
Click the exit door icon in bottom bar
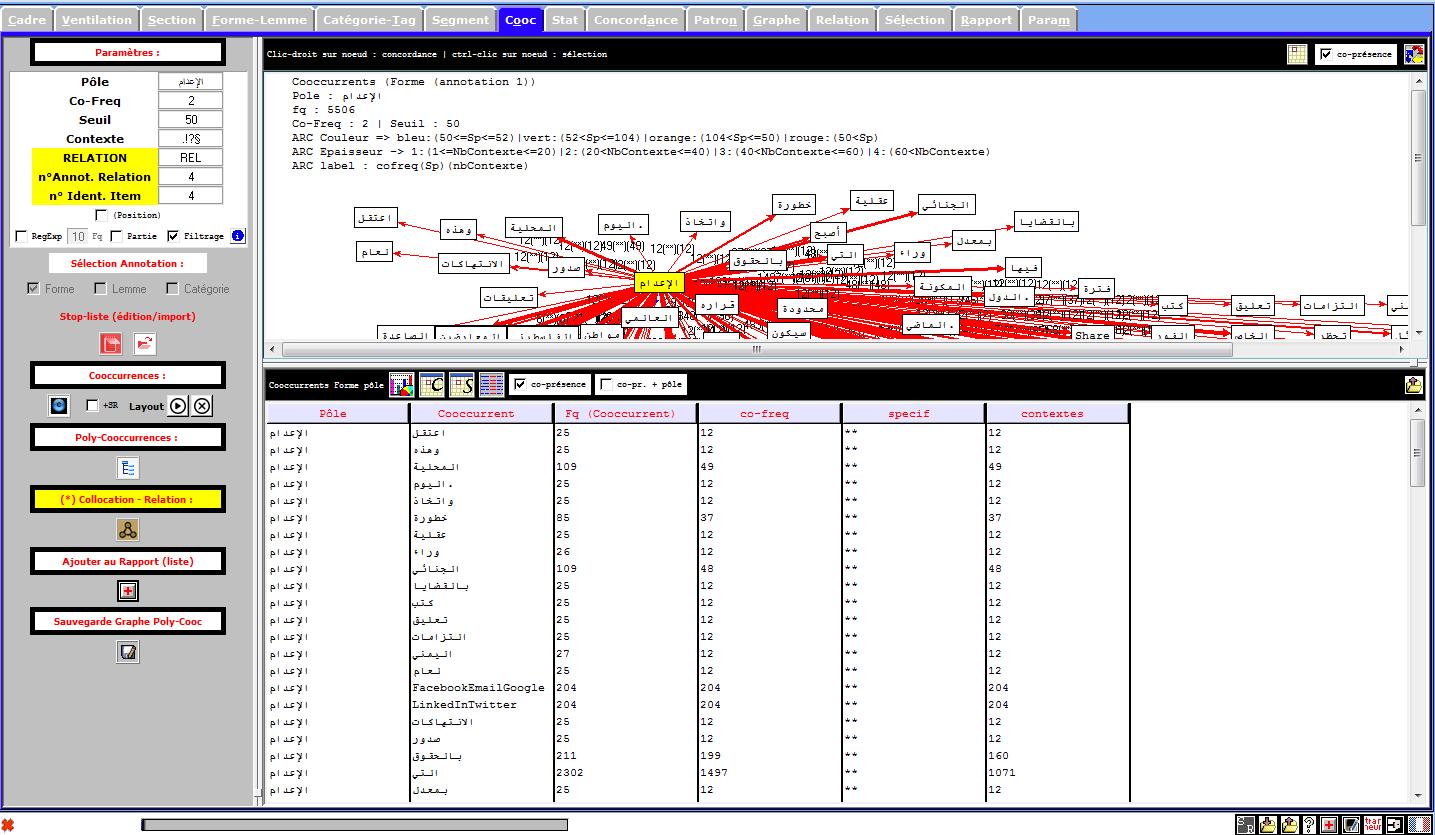(1394, 825)
